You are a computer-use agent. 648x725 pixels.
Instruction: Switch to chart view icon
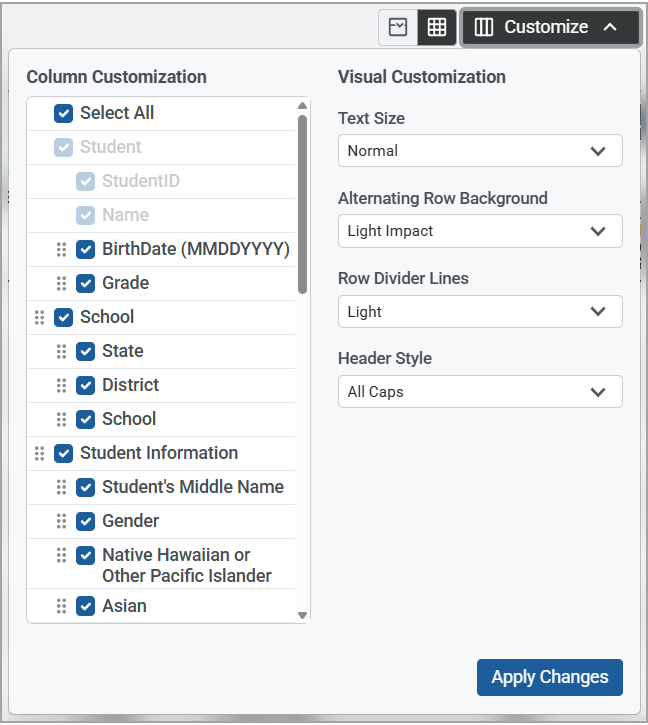click(x=398, y=27)
